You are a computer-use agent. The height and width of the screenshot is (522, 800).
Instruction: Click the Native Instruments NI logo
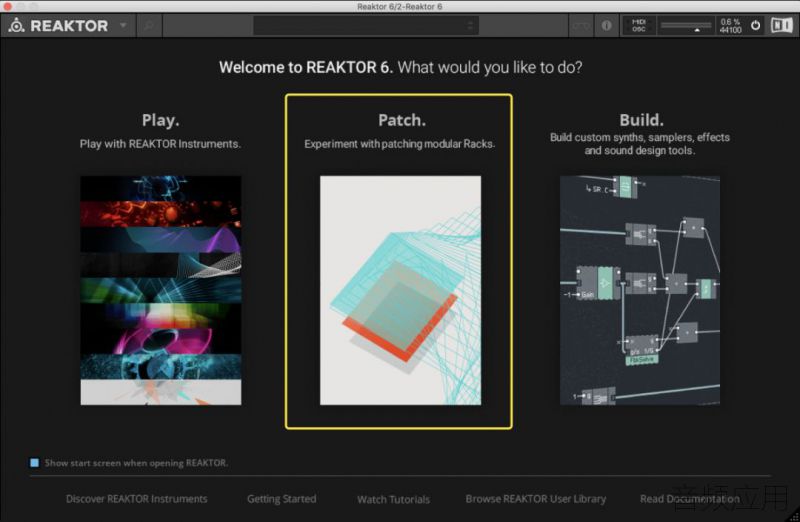pos(781,26)
